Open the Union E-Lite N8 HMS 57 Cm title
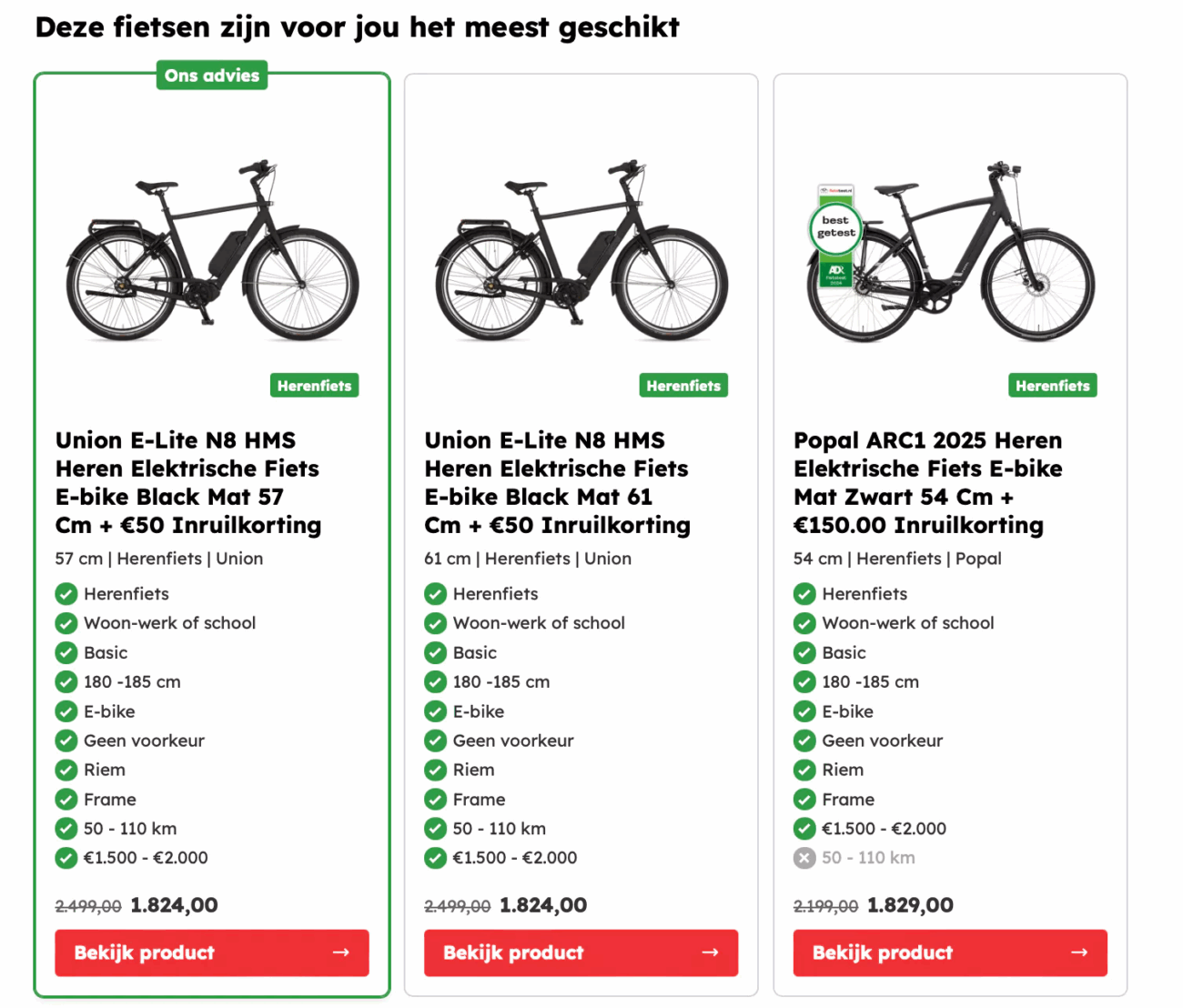This screenshot has height=1008, width=1183. pyautogui.click(x=188, y=482)
